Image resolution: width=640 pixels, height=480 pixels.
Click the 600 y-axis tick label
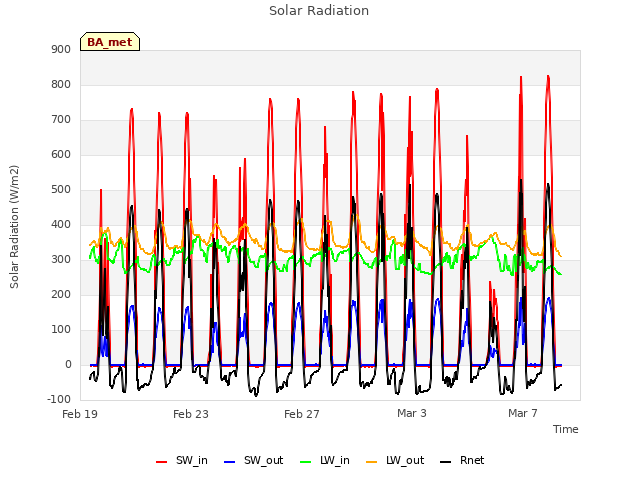pyautogui.click(x=61, y=154)
